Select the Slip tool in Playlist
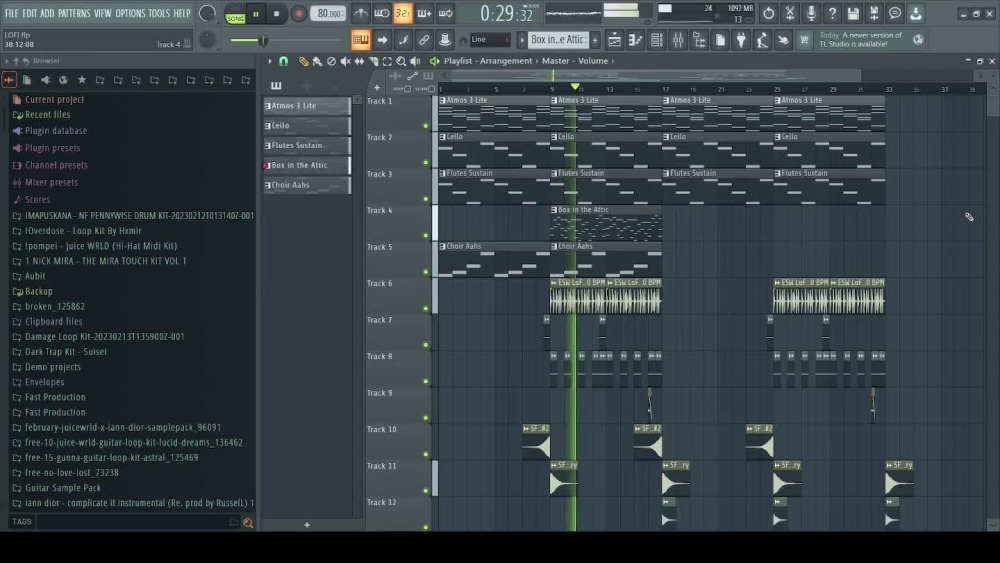This screenshot has height=563, width=1000. 359,61
